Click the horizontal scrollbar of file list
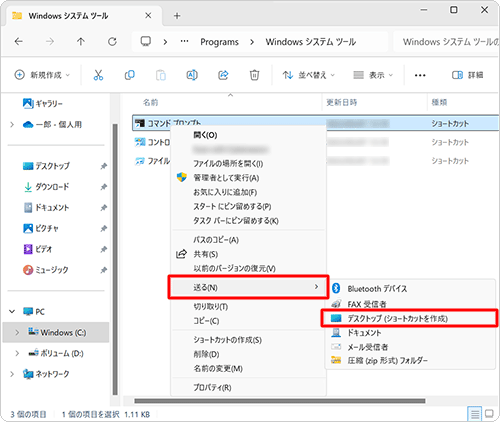 coord(280,401)
